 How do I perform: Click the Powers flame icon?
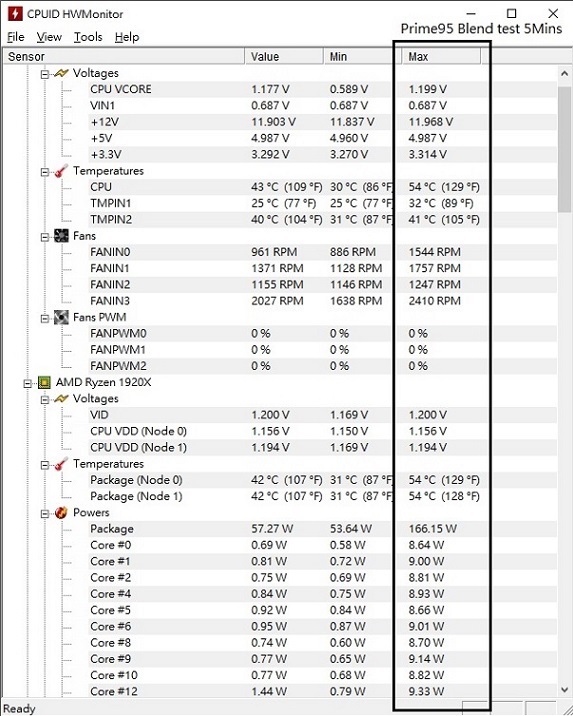point(61,513)
